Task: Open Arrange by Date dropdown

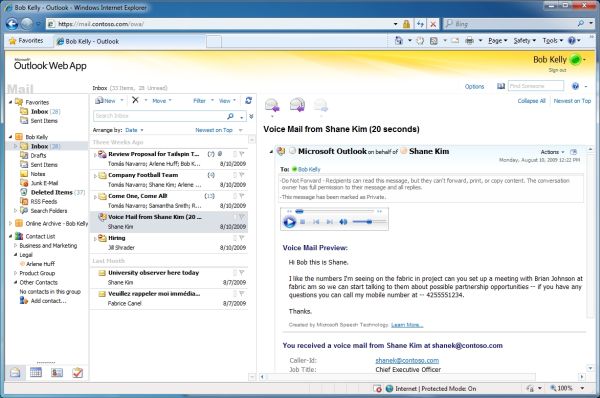Action: (134, 130)
